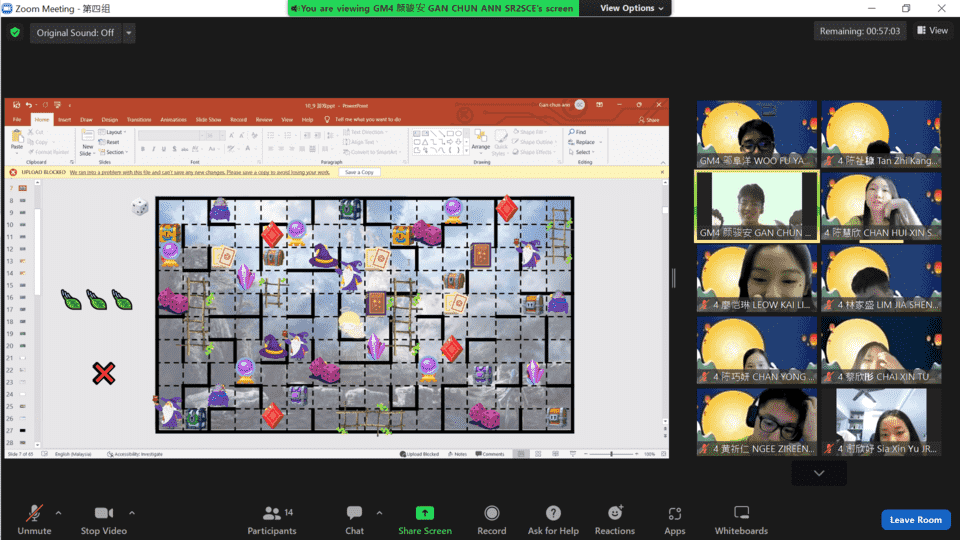Screen dimensions: 960x540
Task: Open the Section dropdown
Action: click(113, 152)
